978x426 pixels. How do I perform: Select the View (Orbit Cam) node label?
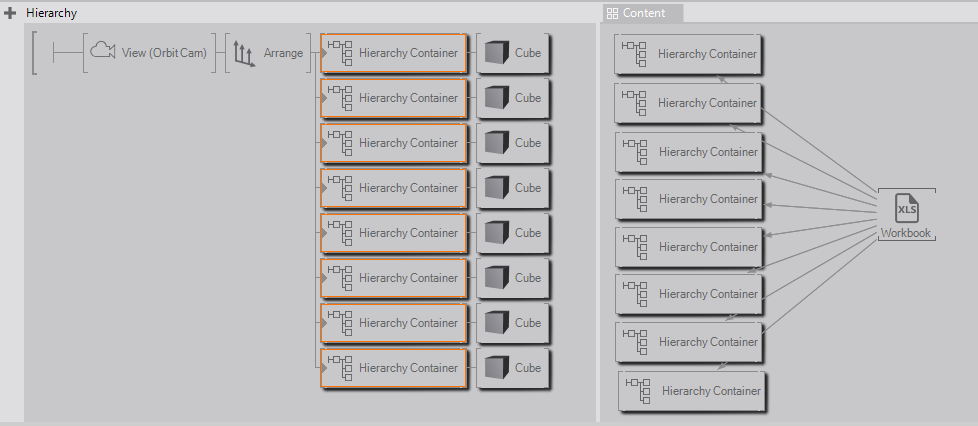pos(164,53)
